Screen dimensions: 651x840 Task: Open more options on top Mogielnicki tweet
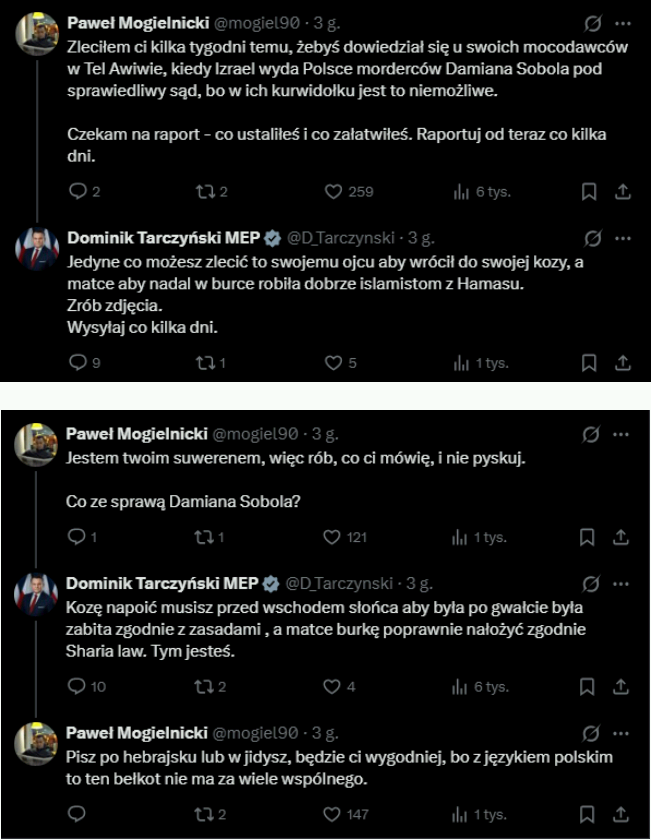[623, 23]
